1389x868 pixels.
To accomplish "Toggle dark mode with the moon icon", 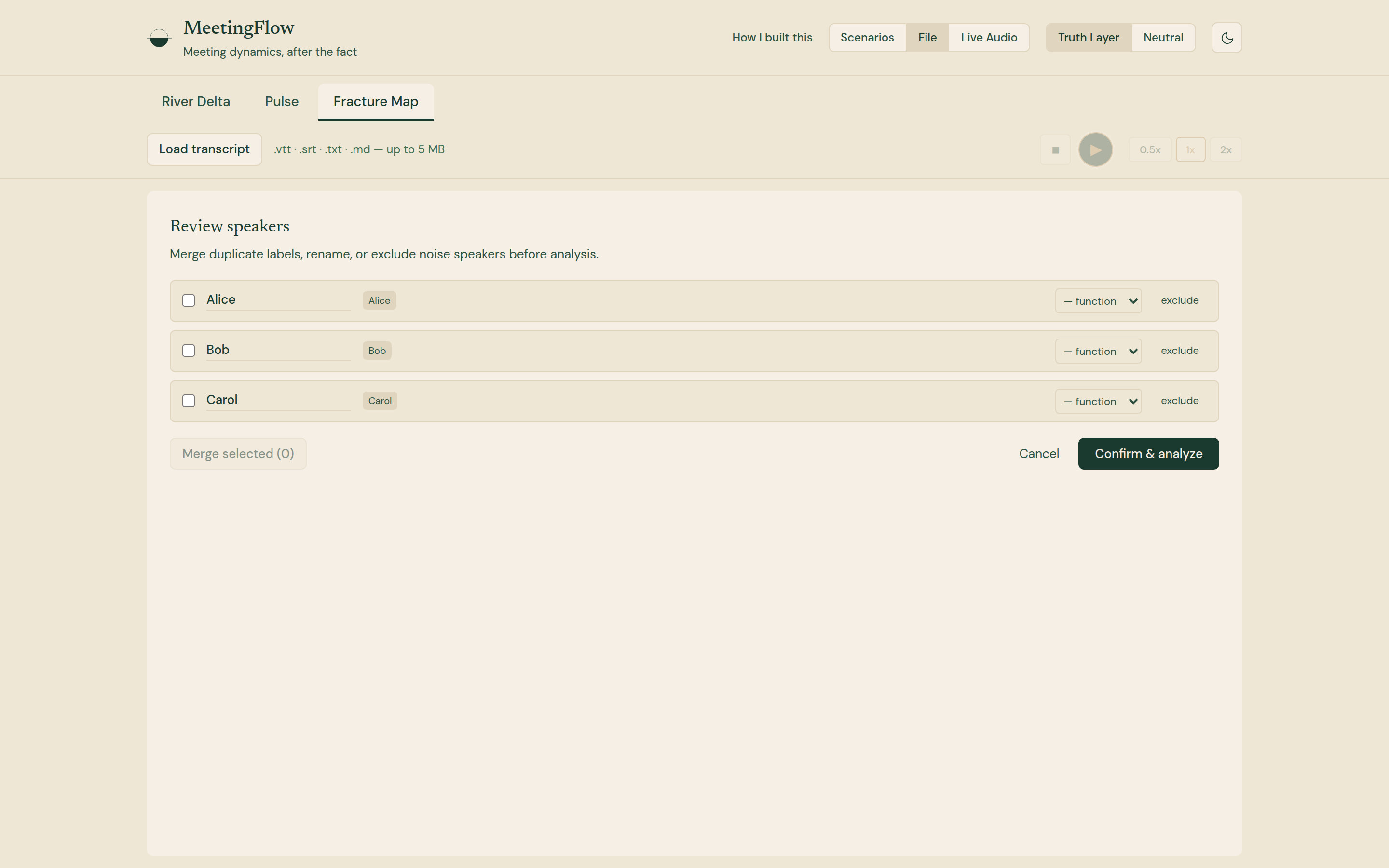I will tap(1226, 38).
